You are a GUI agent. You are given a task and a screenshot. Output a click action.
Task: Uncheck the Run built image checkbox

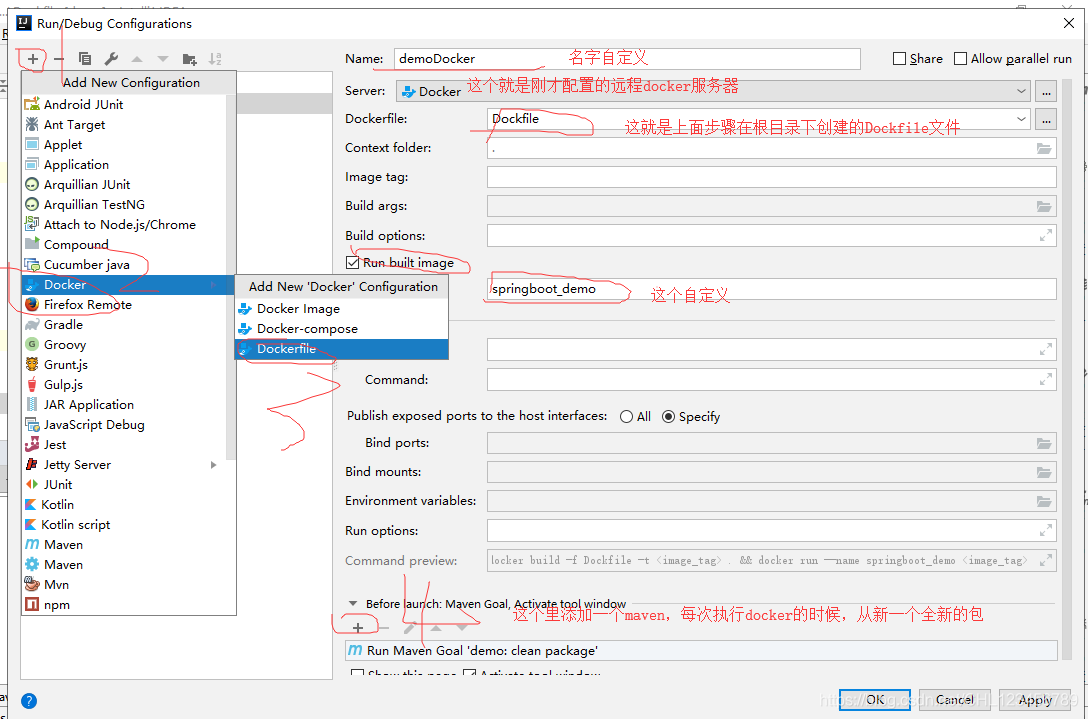tap(352, 262)
